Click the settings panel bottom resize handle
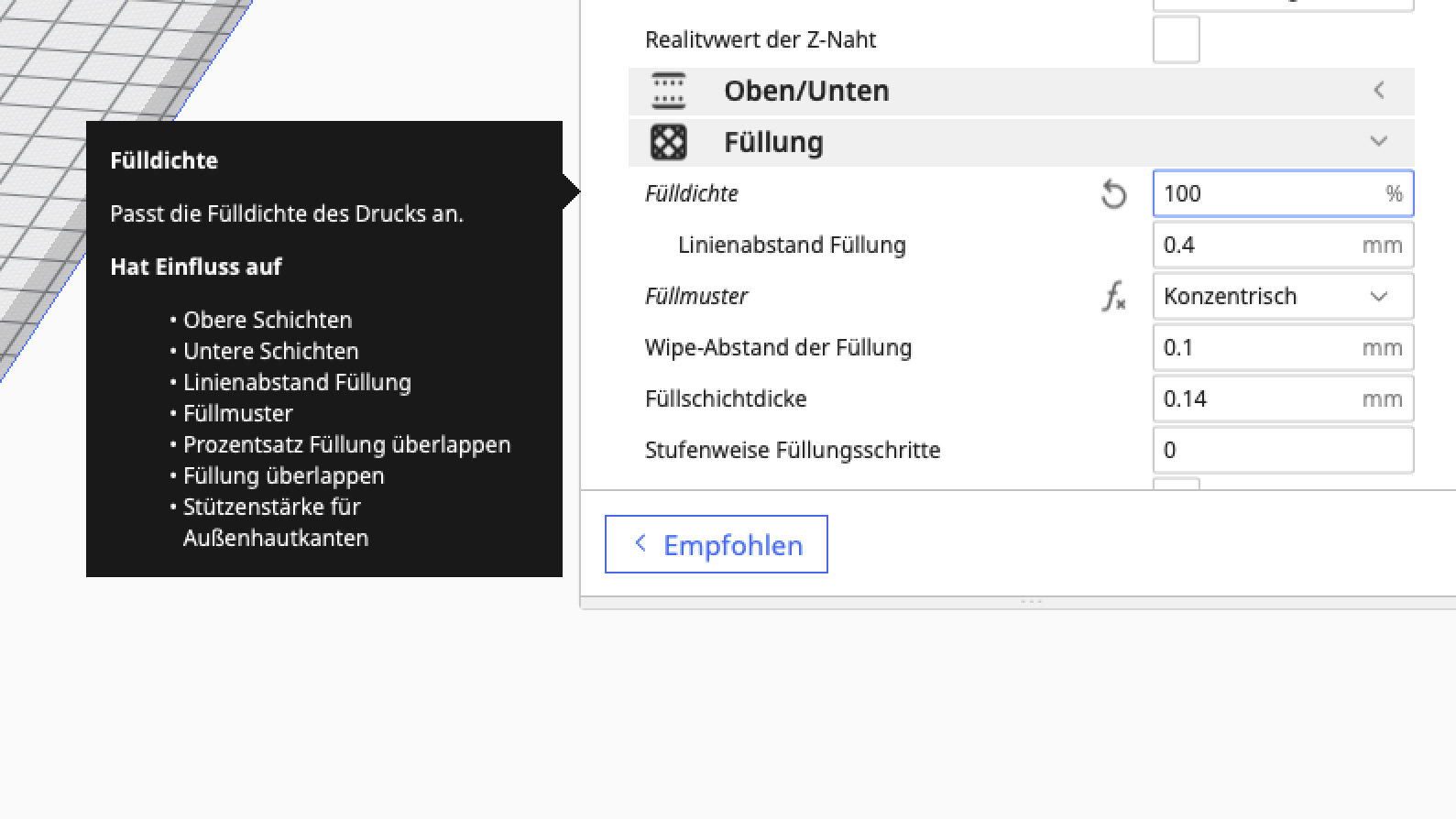 (1032, 602)
